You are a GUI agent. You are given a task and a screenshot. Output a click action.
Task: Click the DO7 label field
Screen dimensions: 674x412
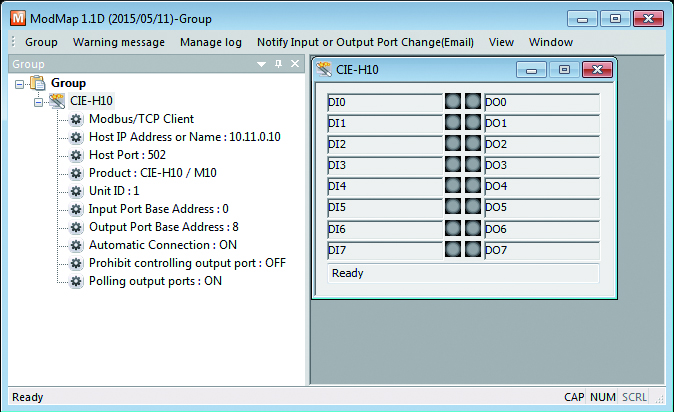(542, 250)
